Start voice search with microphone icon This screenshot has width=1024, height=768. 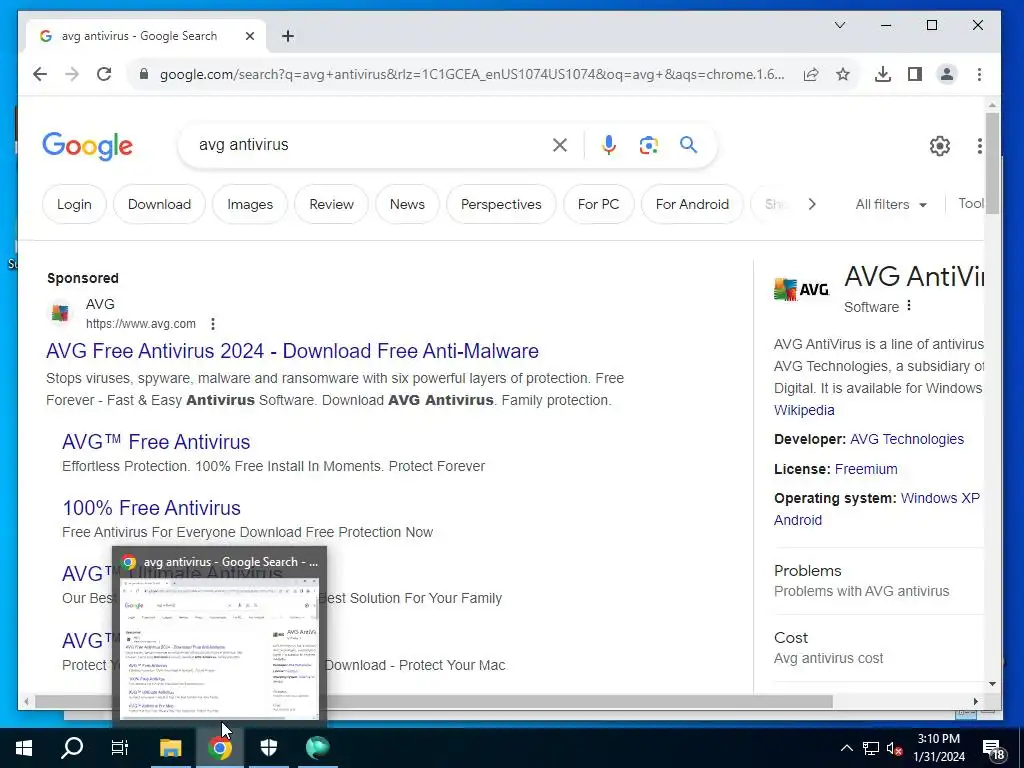tap(609, 145)
